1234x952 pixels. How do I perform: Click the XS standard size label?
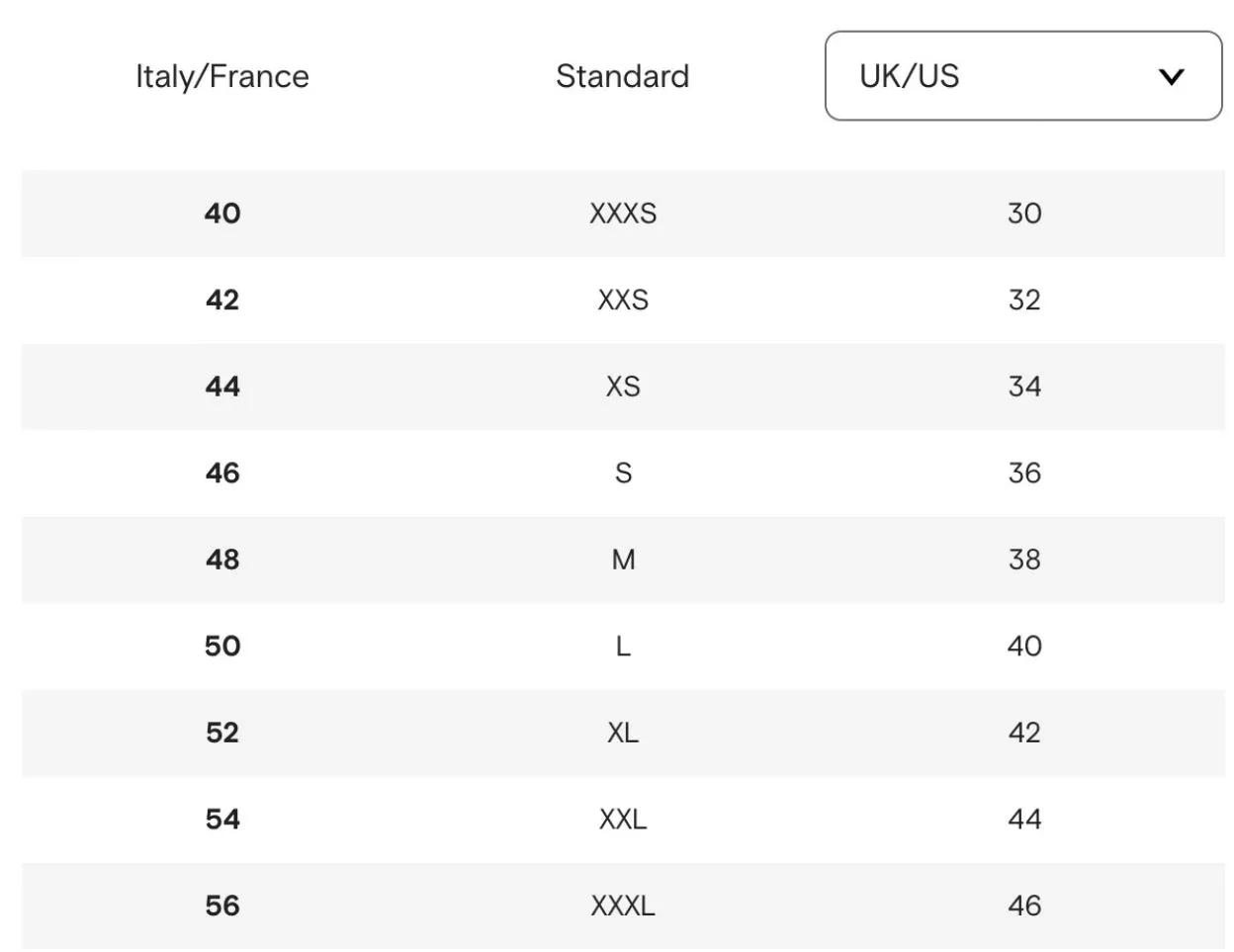click(623, 387)
